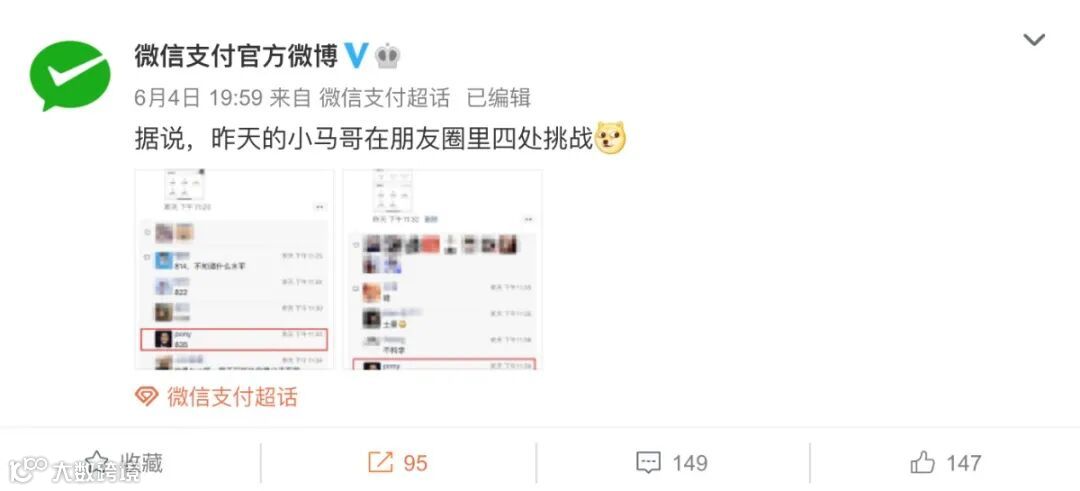Click the 已编辑 edited label

(x=499, y=98)
